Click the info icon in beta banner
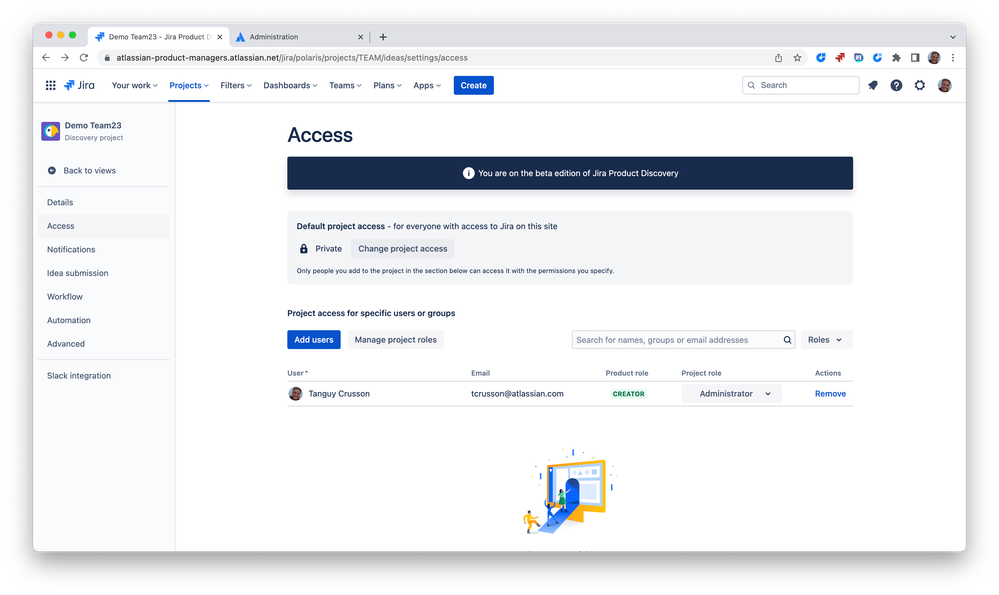This screenshot has height=595, width=999. click(468, 173)
